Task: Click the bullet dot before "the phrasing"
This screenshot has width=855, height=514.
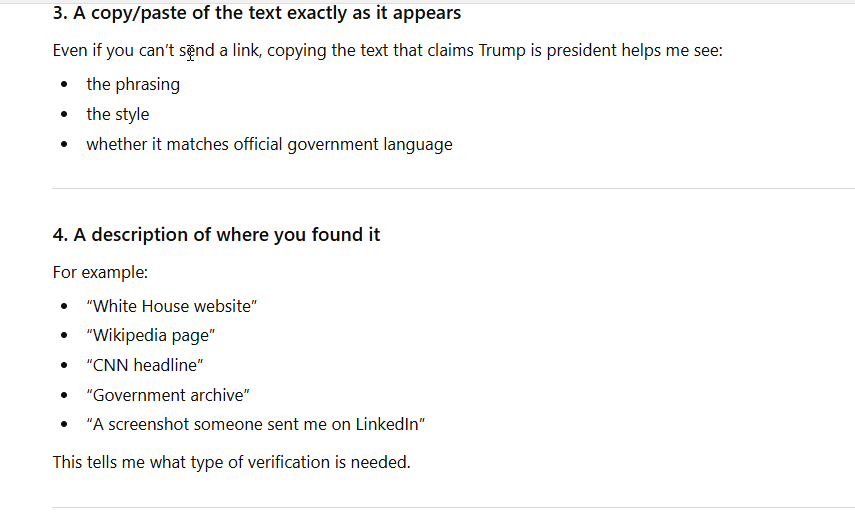Action: (65, 85)
